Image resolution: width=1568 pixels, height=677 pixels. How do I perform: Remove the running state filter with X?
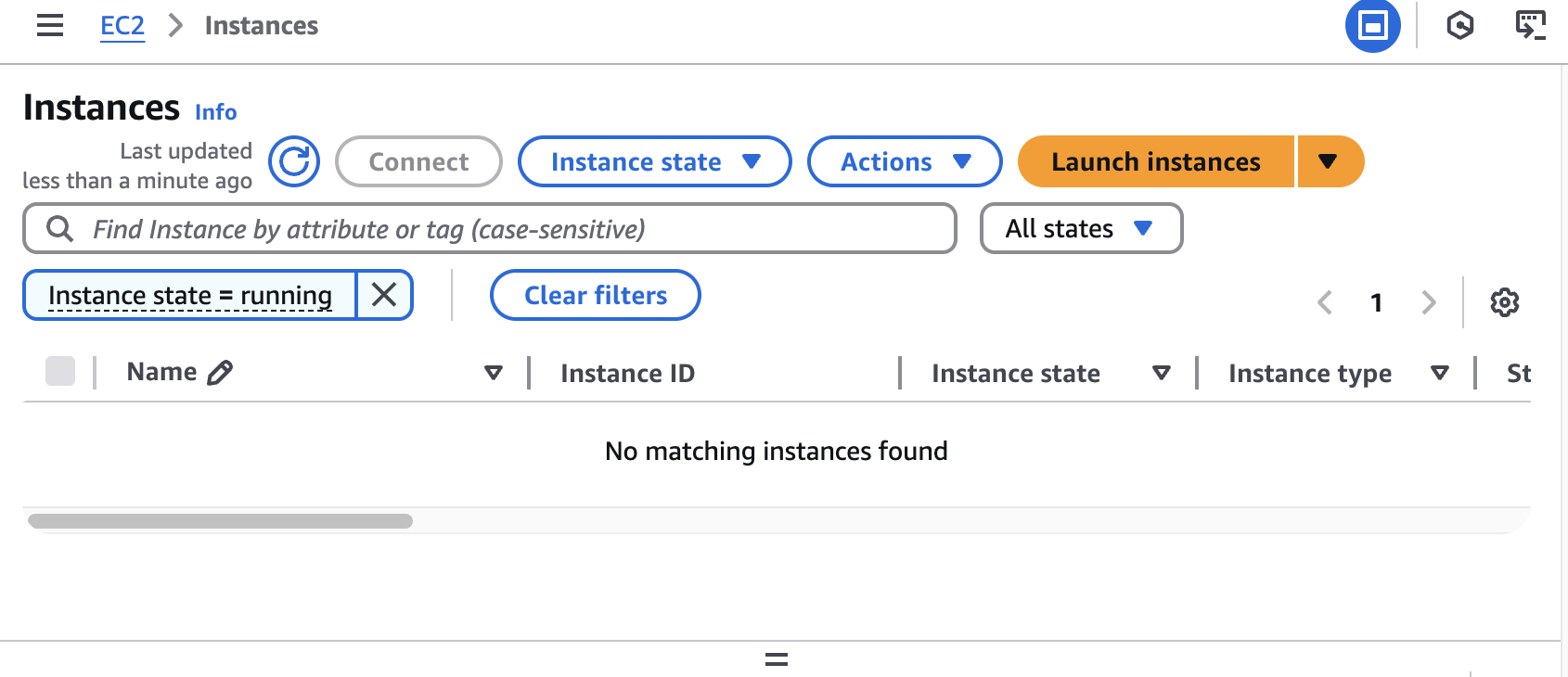384,295
